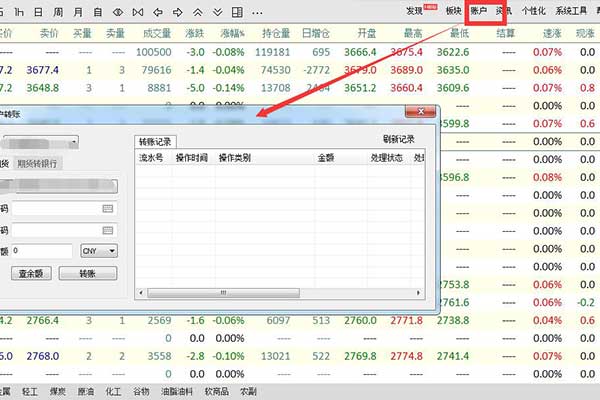Open the 系统工具 menu
The height and width of the screenshot is (400, 600).
(571, 11)
